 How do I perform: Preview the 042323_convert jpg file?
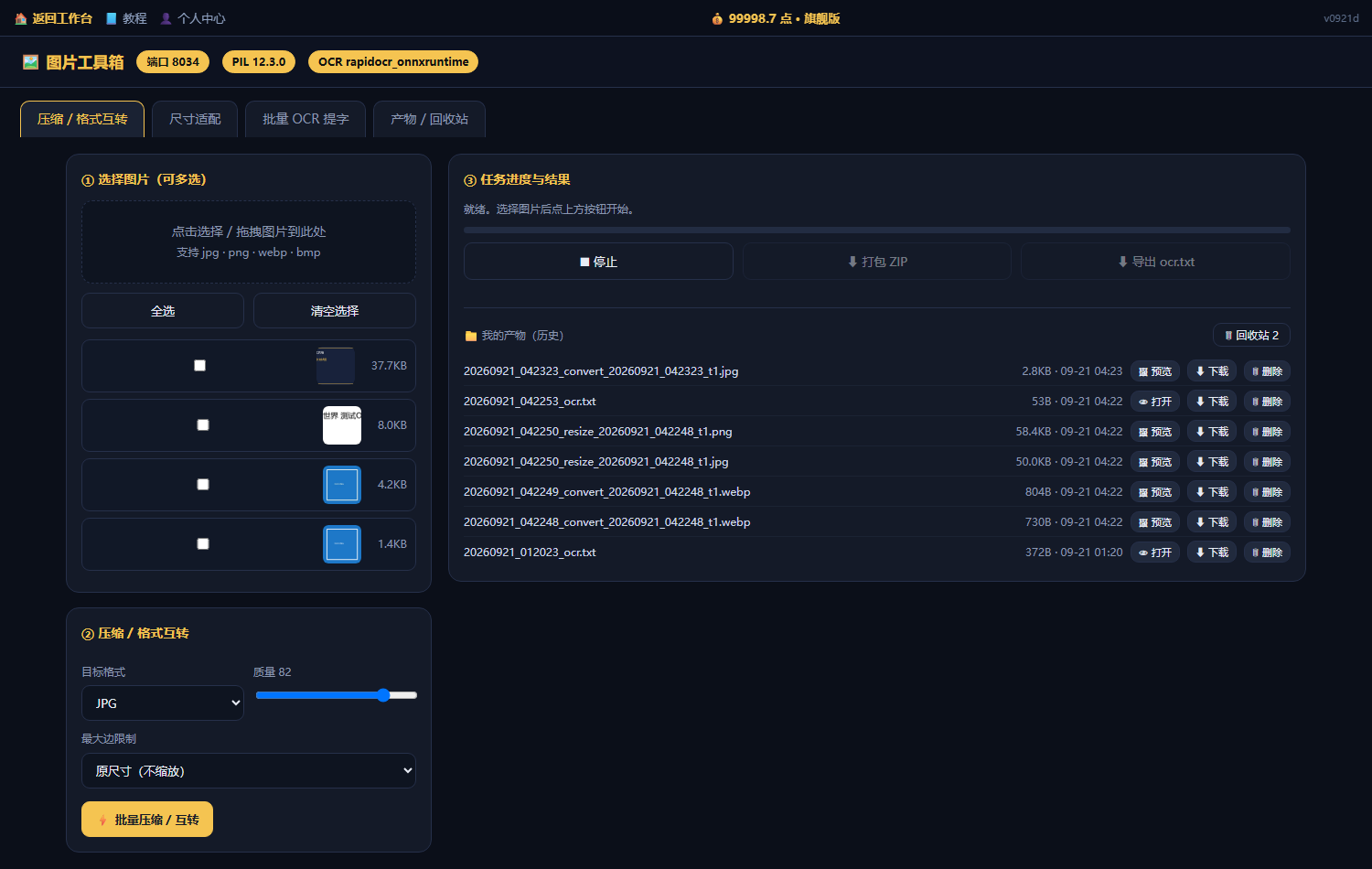pos(1154,371)
